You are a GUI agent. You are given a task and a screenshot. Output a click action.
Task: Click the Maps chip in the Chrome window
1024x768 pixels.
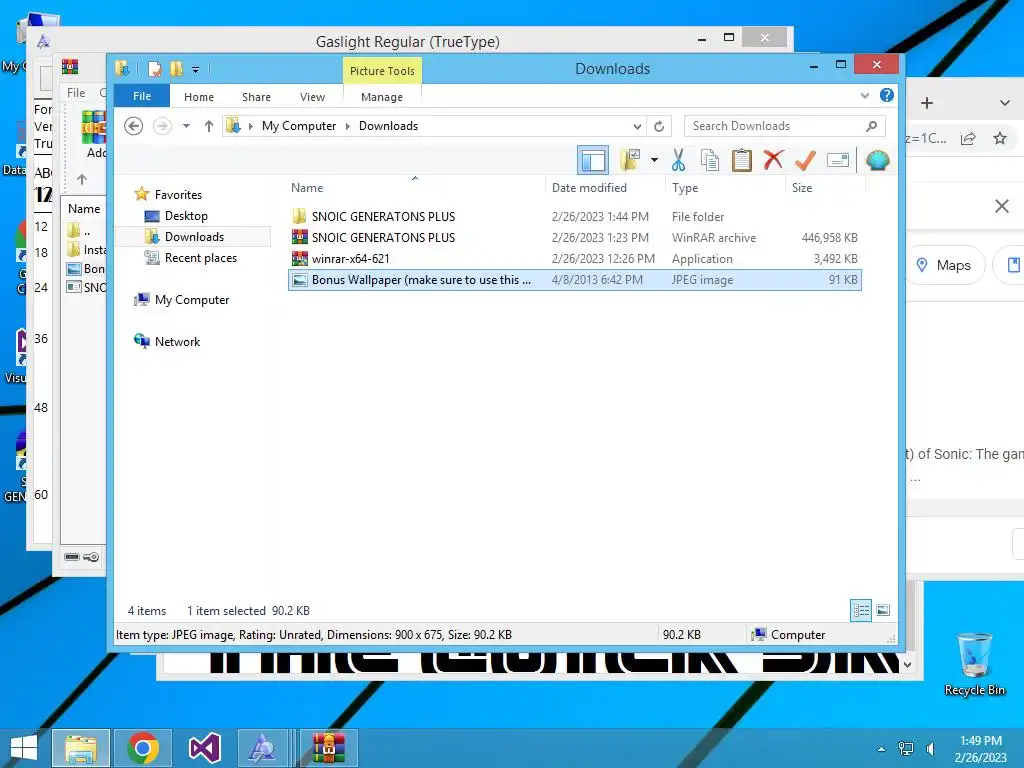(944, 265)
